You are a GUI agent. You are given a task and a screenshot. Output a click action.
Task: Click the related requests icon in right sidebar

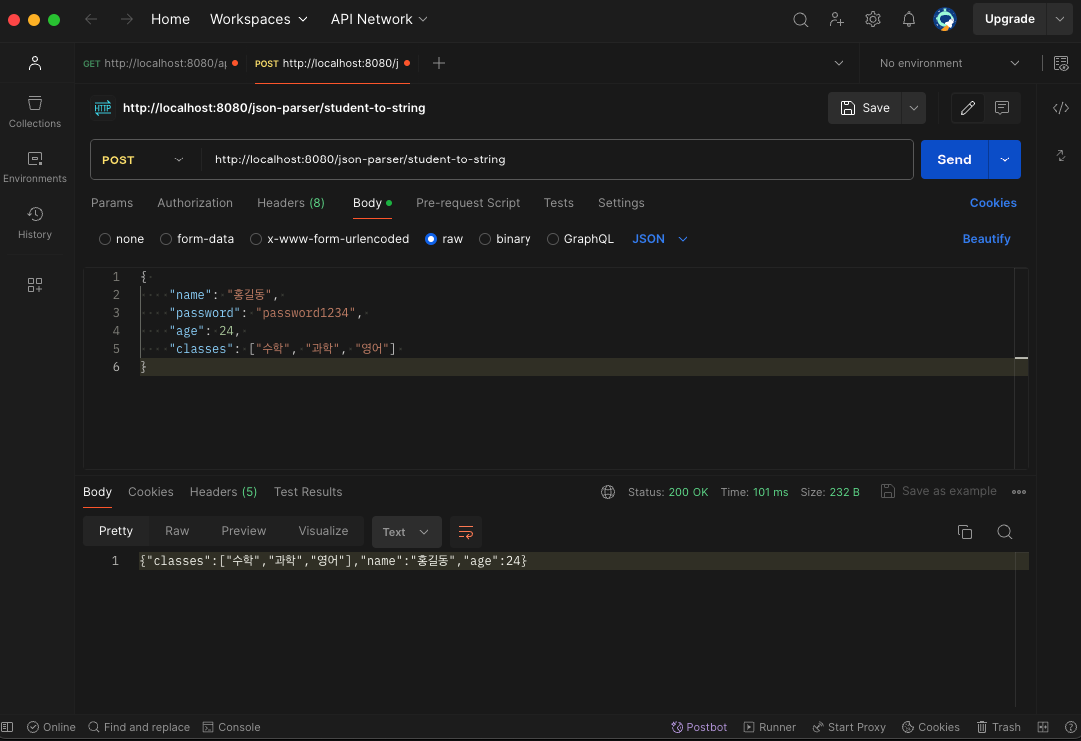(x=1061, y=156)
